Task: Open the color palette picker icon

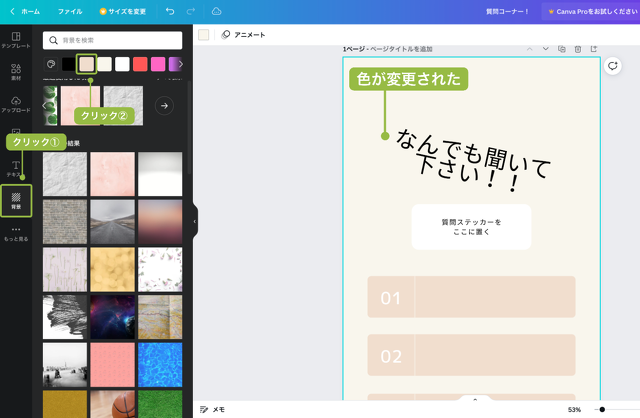Action: click(52, 64)
